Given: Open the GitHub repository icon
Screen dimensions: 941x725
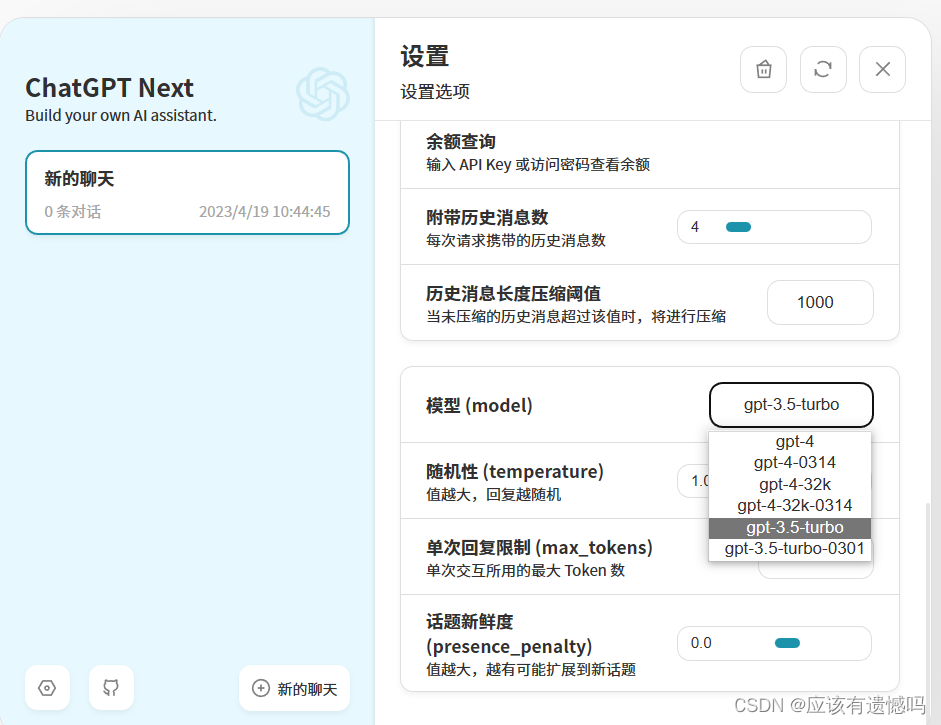Looking at the screenshot, I should tap(111, 688).
